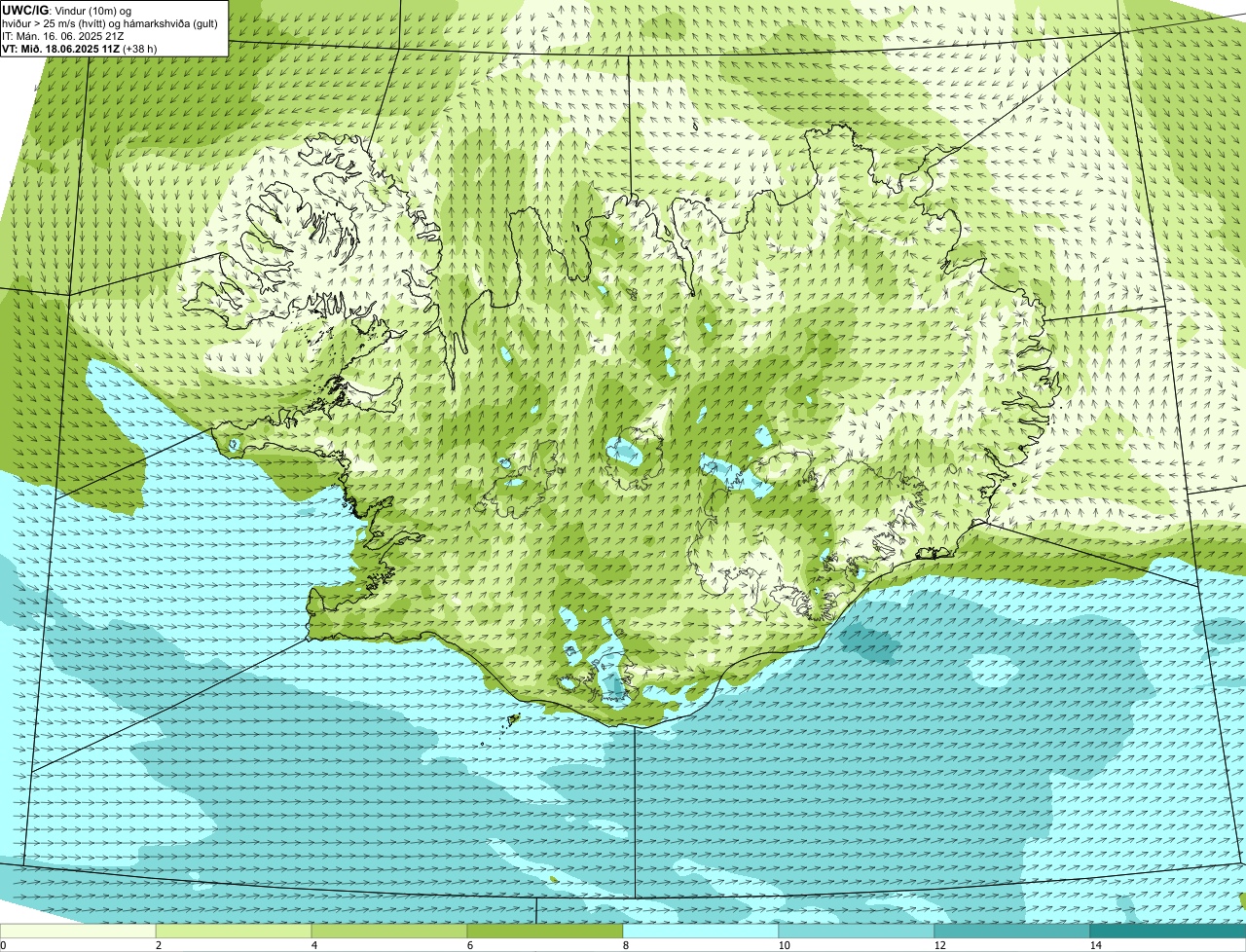1246x952 pixels.
Task: Click the '4' label on the color scale
Action: [x=313, y=945]
